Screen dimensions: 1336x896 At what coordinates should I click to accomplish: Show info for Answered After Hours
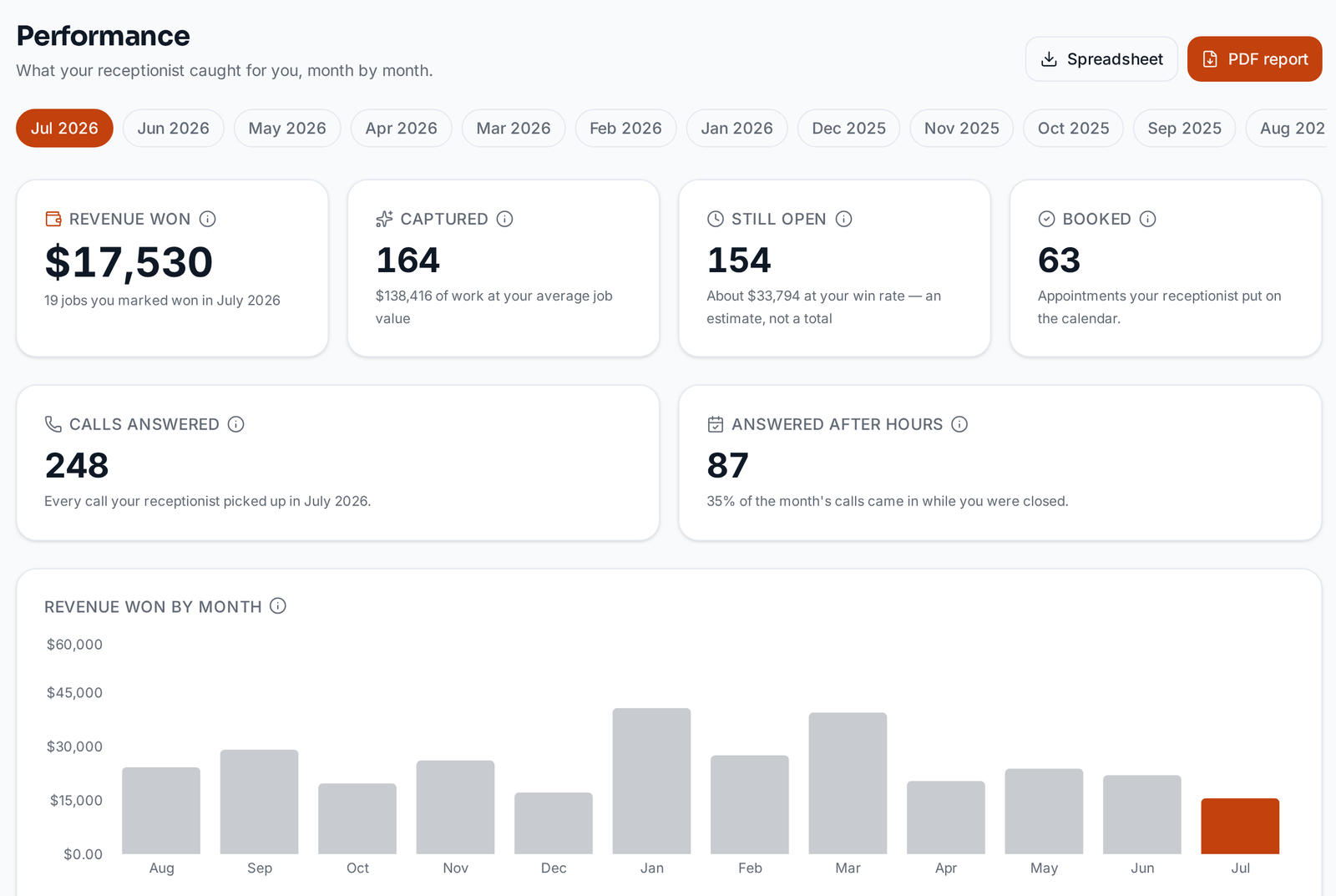point(959,424)
